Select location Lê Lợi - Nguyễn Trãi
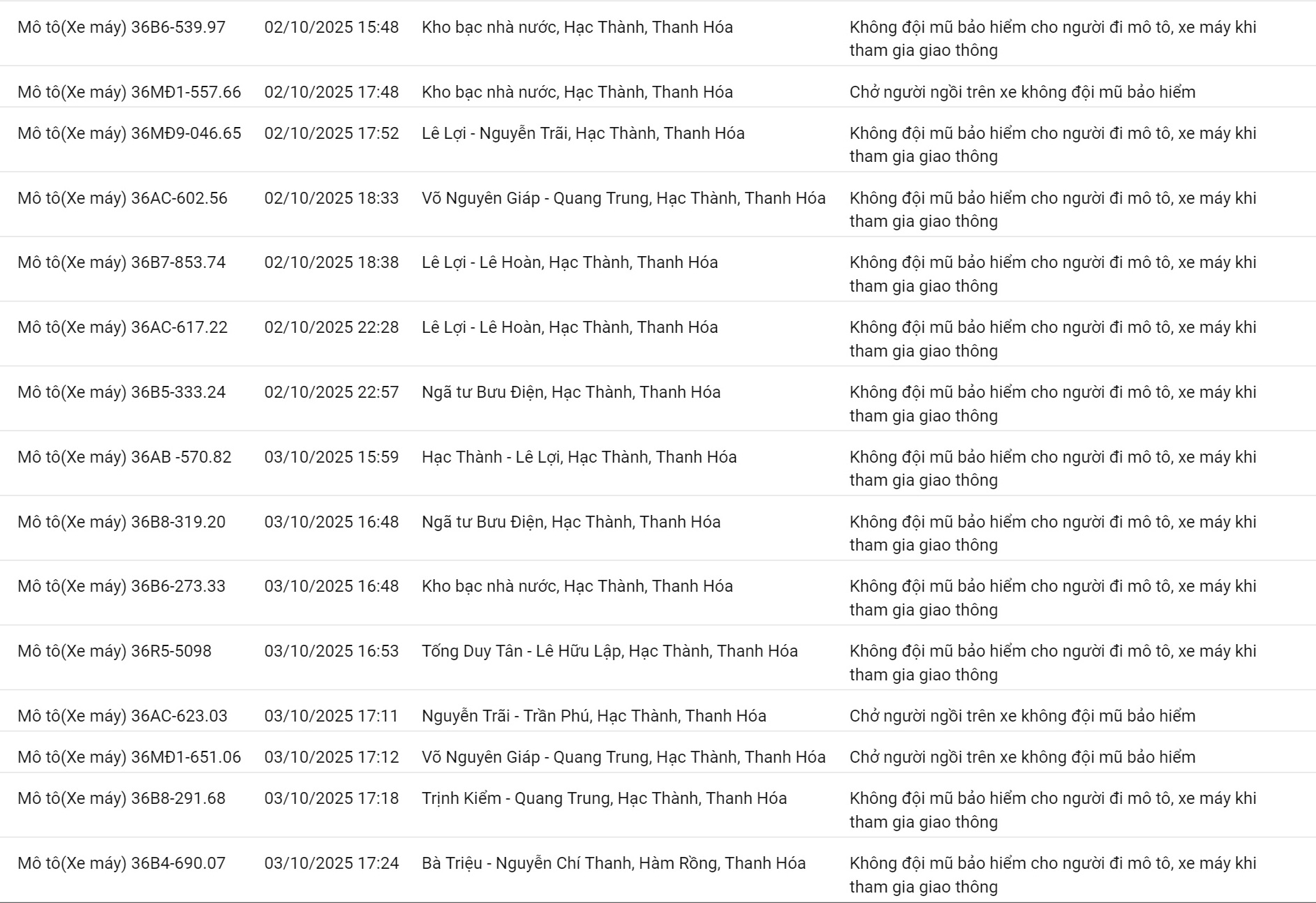The width and height of the screenshot is (1316, 903). (x=583, y=133)
